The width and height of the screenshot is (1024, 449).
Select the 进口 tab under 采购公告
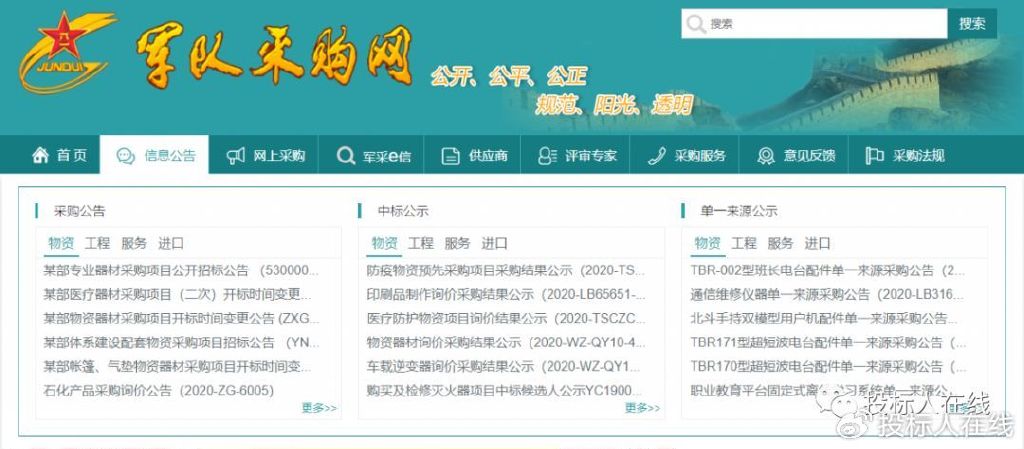click(x=171, y=244)
